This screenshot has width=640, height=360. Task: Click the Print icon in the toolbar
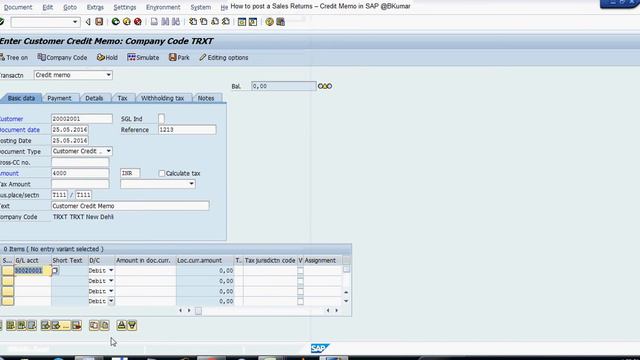point(154,22)
